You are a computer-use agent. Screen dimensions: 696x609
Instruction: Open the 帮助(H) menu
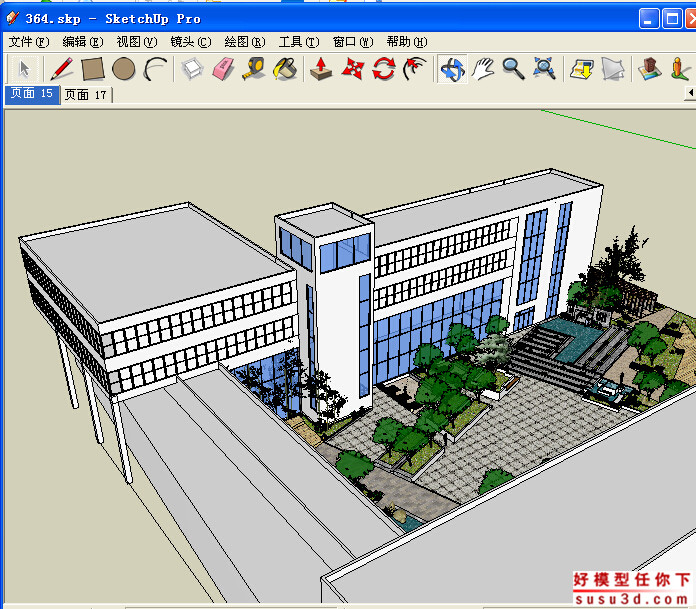(407, 42)
